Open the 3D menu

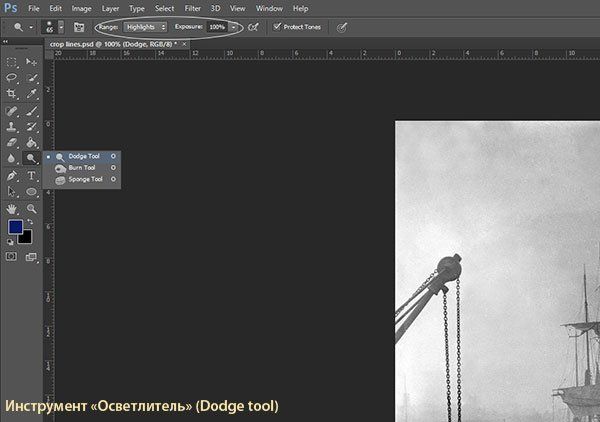(215, 8)
